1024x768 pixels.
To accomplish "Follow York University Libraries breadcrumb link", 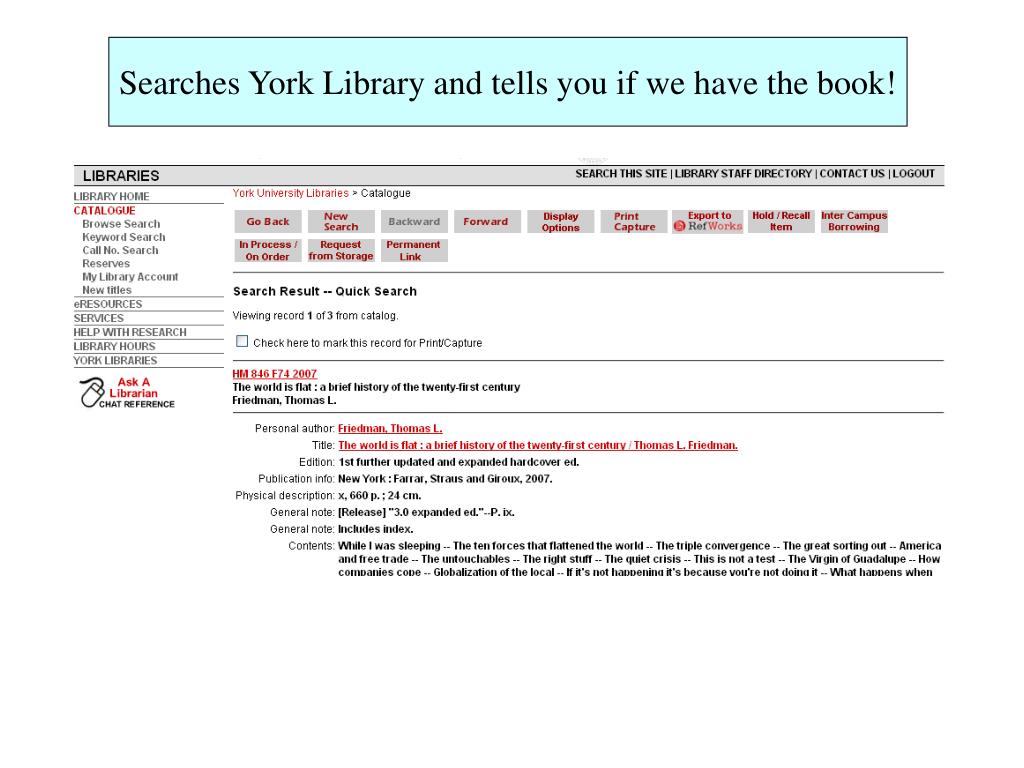I will click(x=291, y=193).
